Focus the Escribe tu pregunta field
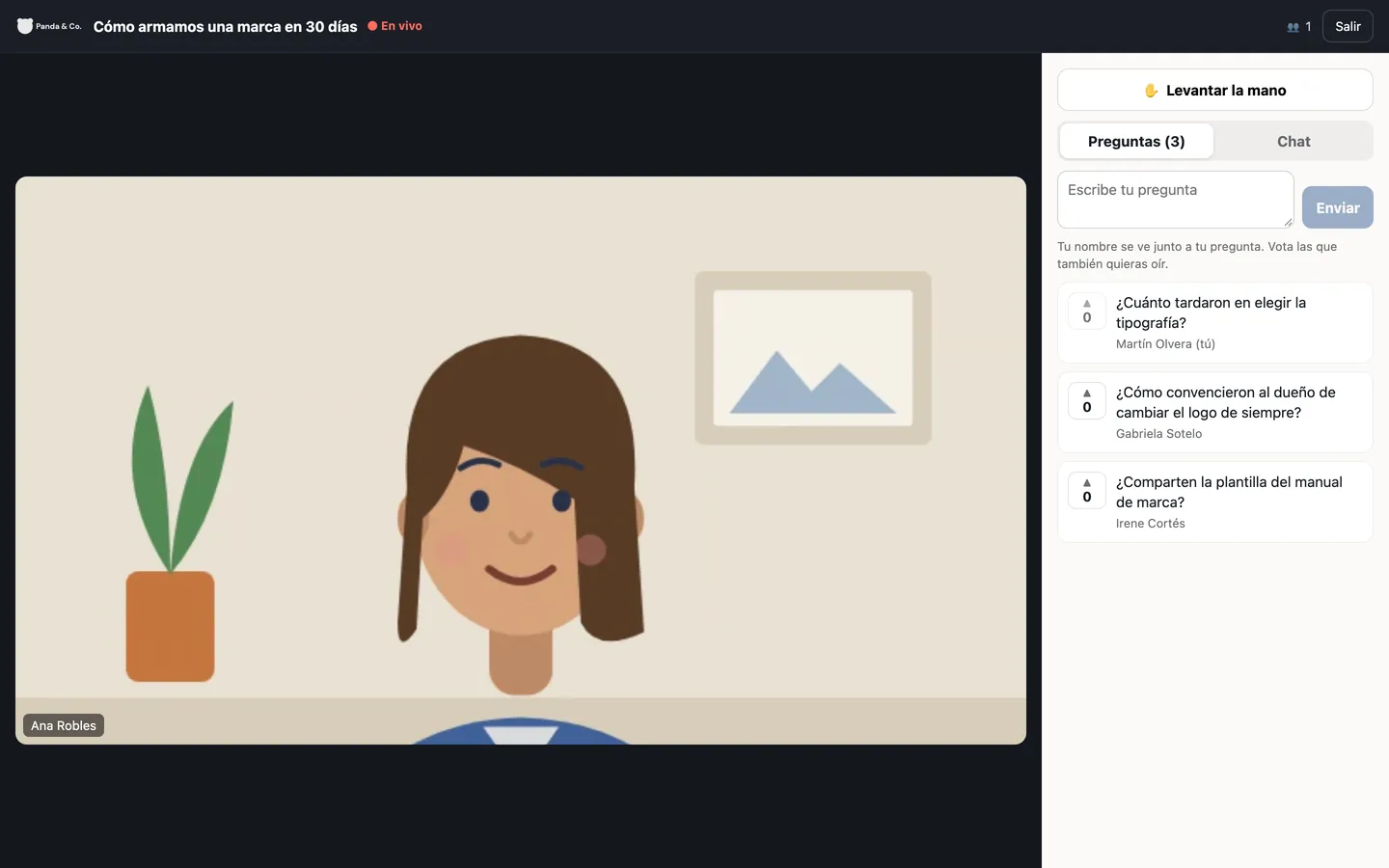 (x=1176, y=200)
